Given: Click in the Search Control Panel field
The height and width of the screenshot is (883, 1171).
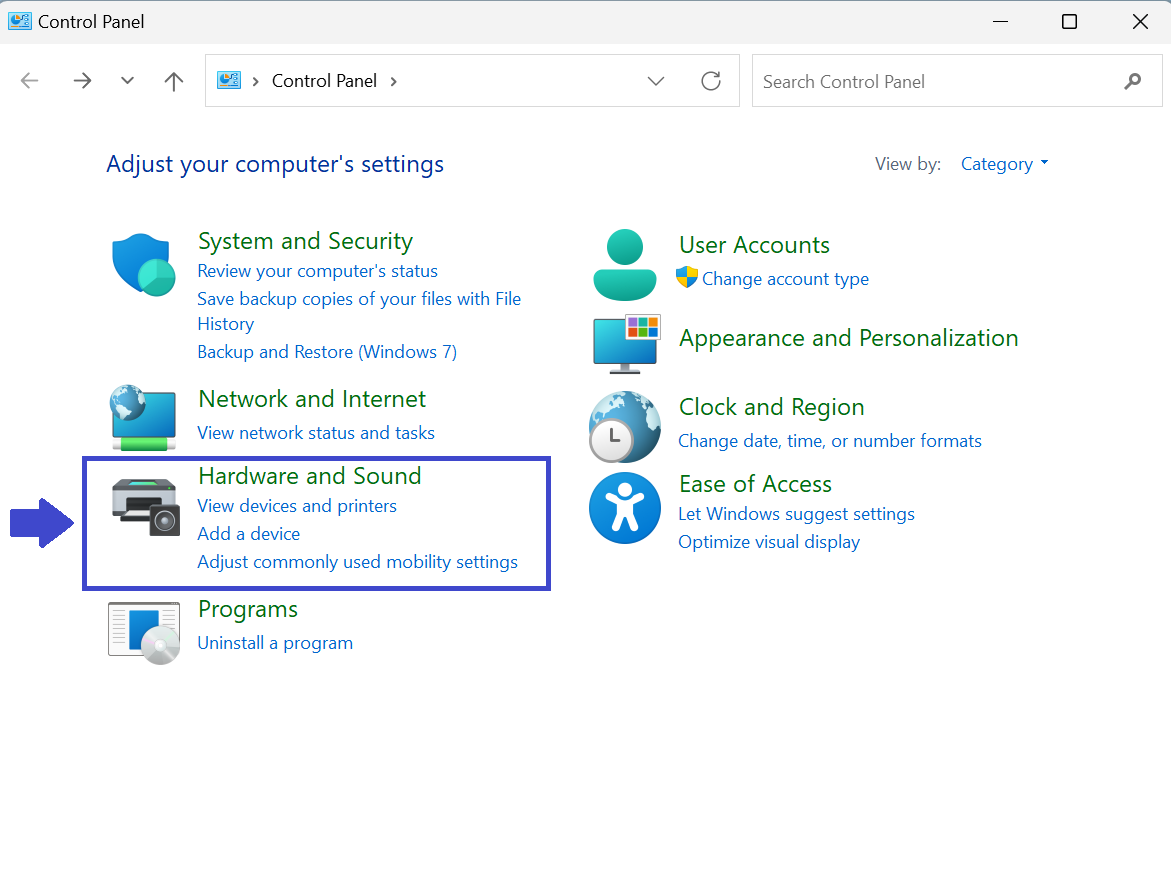Looking at the screenshot, I should pyautogui.click(x=935, y=81).
